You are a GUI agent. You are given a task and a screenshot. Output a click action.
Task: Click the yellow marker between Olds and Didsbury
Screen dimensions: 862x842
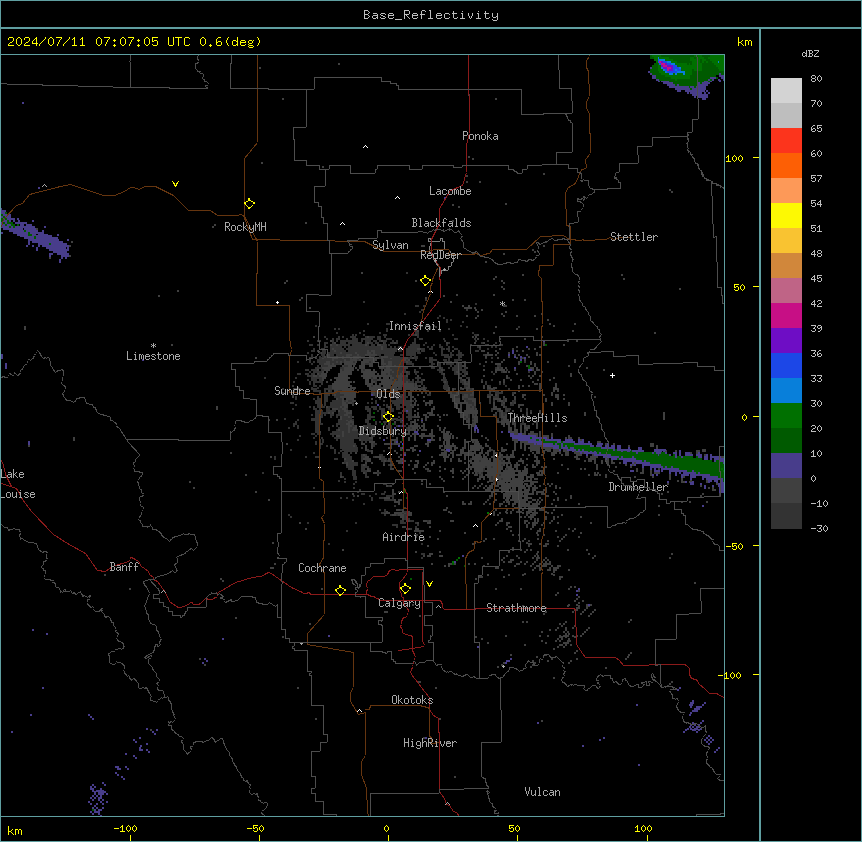pos(388,417)
